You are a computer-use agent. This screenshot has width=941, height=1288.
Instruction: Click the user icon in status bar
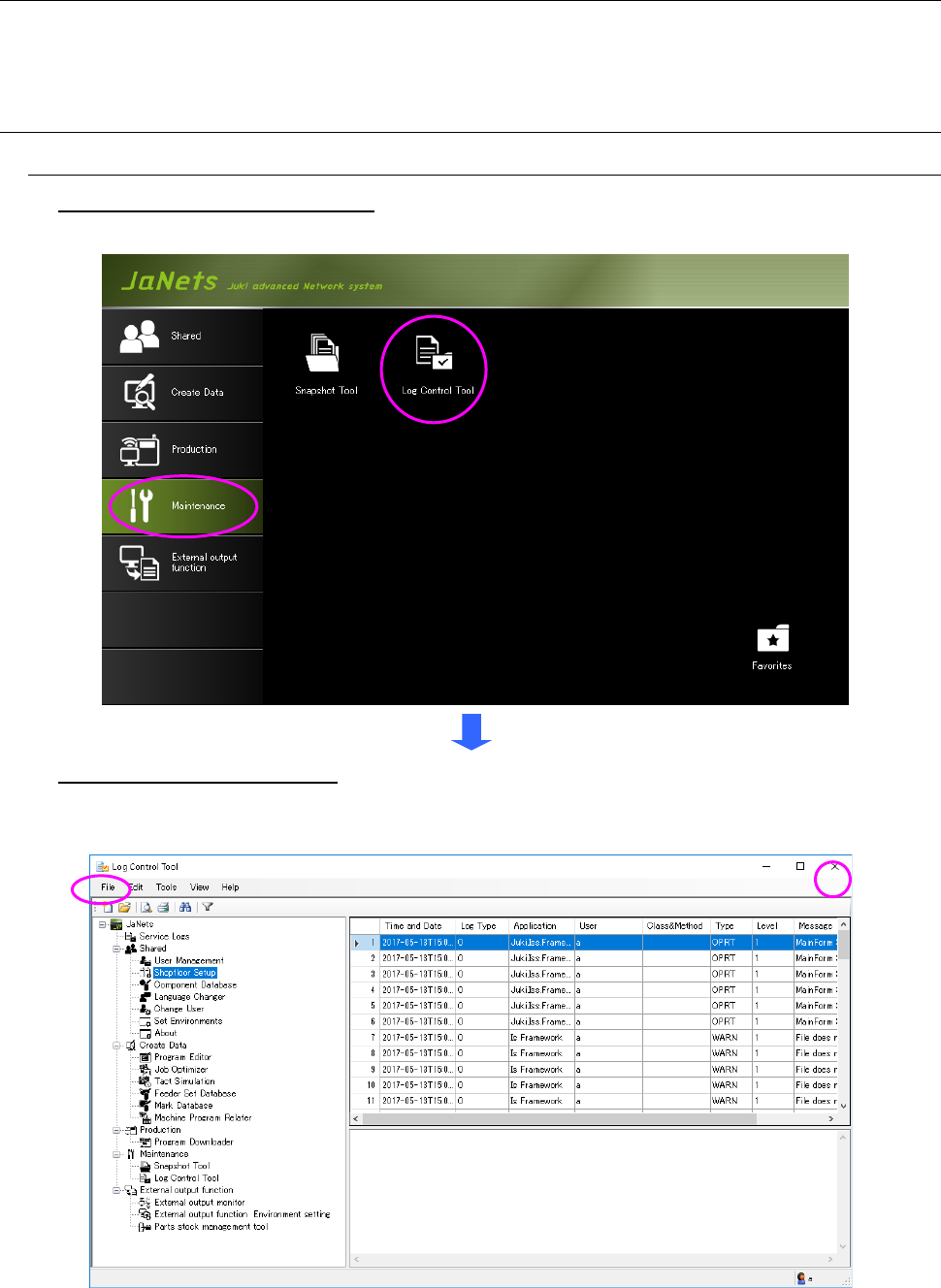click(x=801, y=1279)
